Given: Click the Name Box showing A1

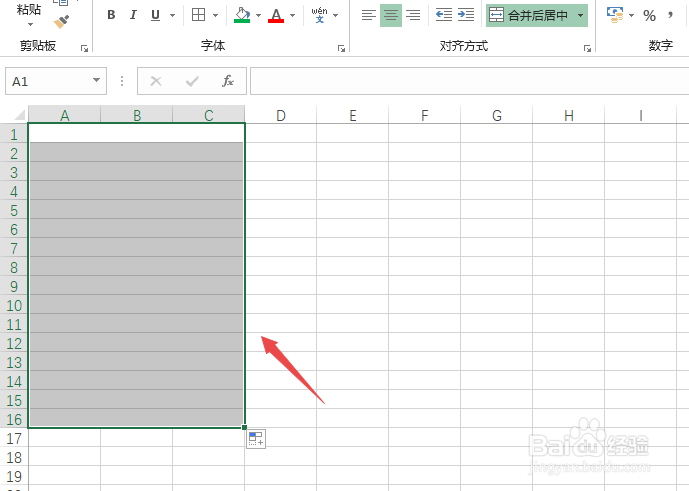Looking at the screenshot, I should (x=56, y=81).
